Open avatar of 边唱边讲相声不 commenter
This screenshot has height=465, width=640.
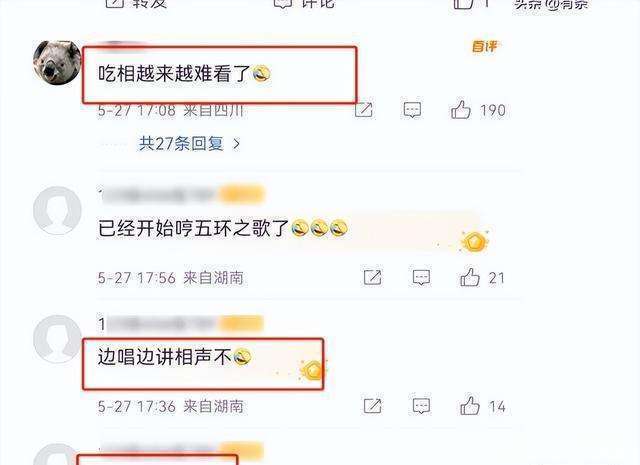(57, 339)
